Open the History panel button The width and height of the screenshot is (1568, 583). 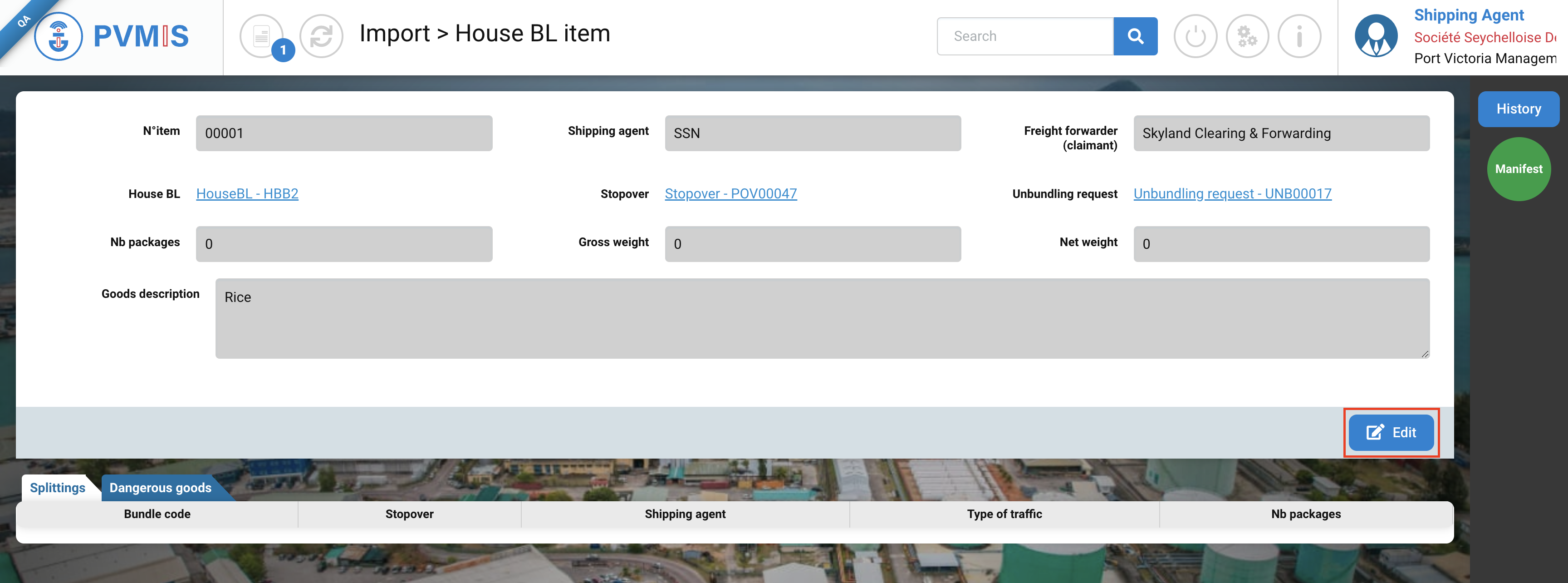point(1518,109)
